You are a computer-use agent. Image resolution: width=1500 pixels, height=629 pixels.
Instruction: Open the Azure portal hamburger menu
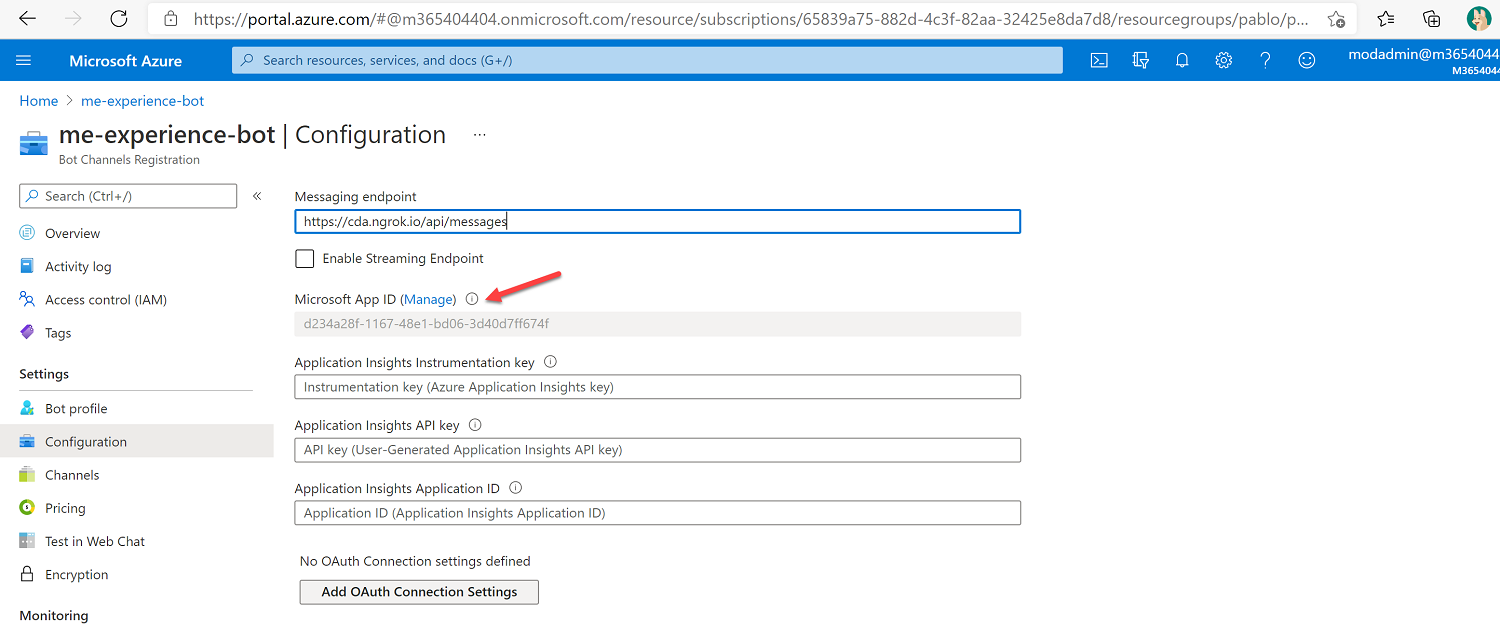(24, 60)
